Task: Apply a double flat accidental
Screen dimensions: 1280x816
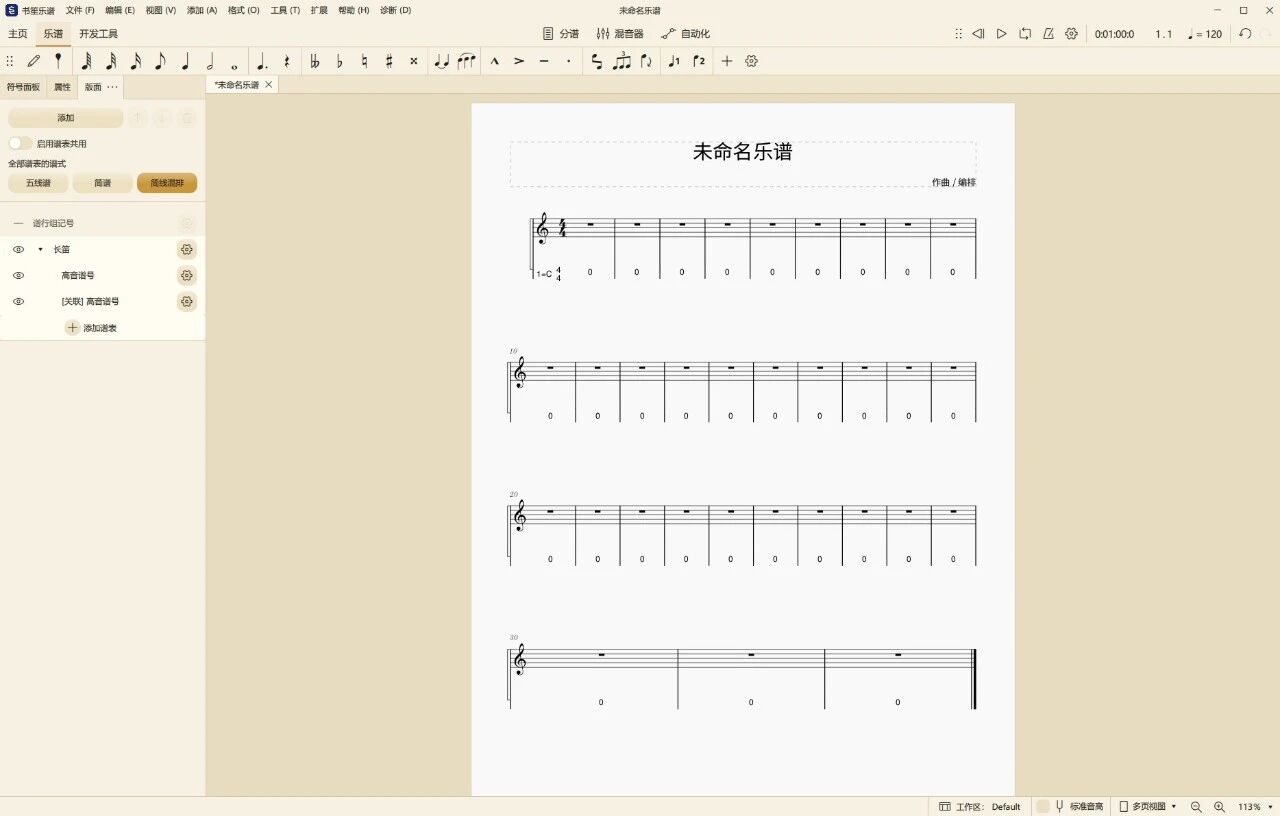Action: point(315,61)
